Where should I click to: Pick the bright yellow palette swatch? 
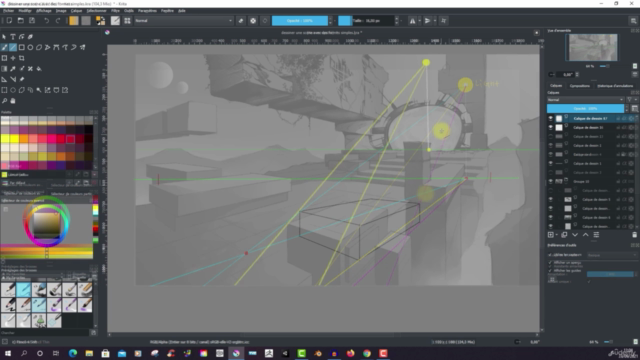(x=15, y=140)
